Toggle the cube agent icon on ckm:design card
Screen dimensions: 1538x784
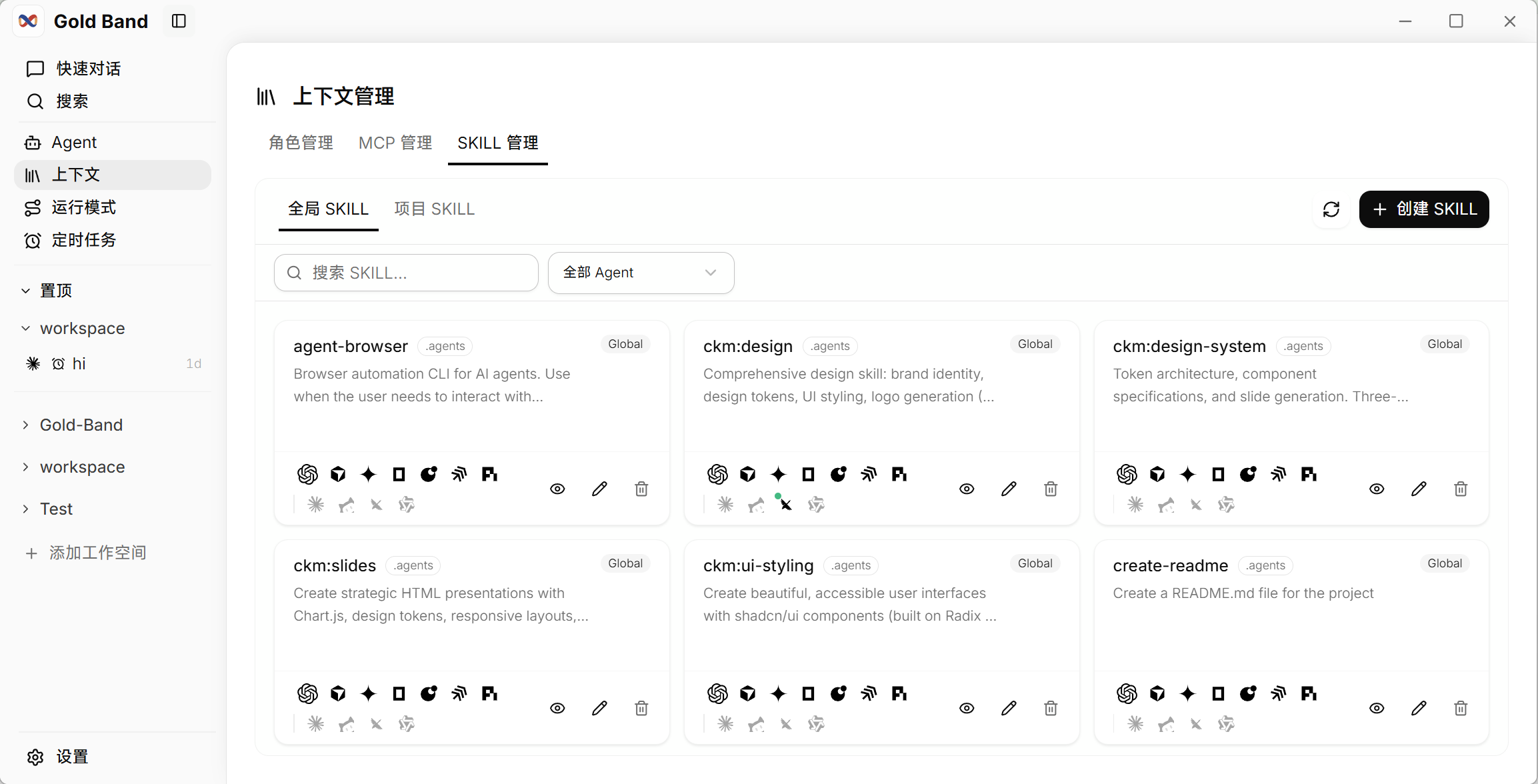click(x=748, y=474)
